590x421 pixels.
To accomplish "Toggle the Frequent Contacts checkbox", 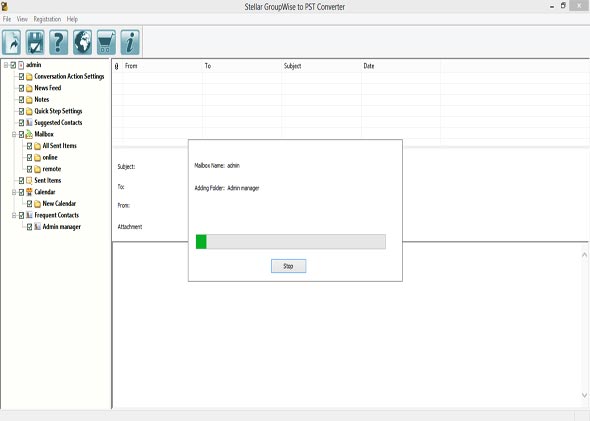I will [x=21, y=215].
